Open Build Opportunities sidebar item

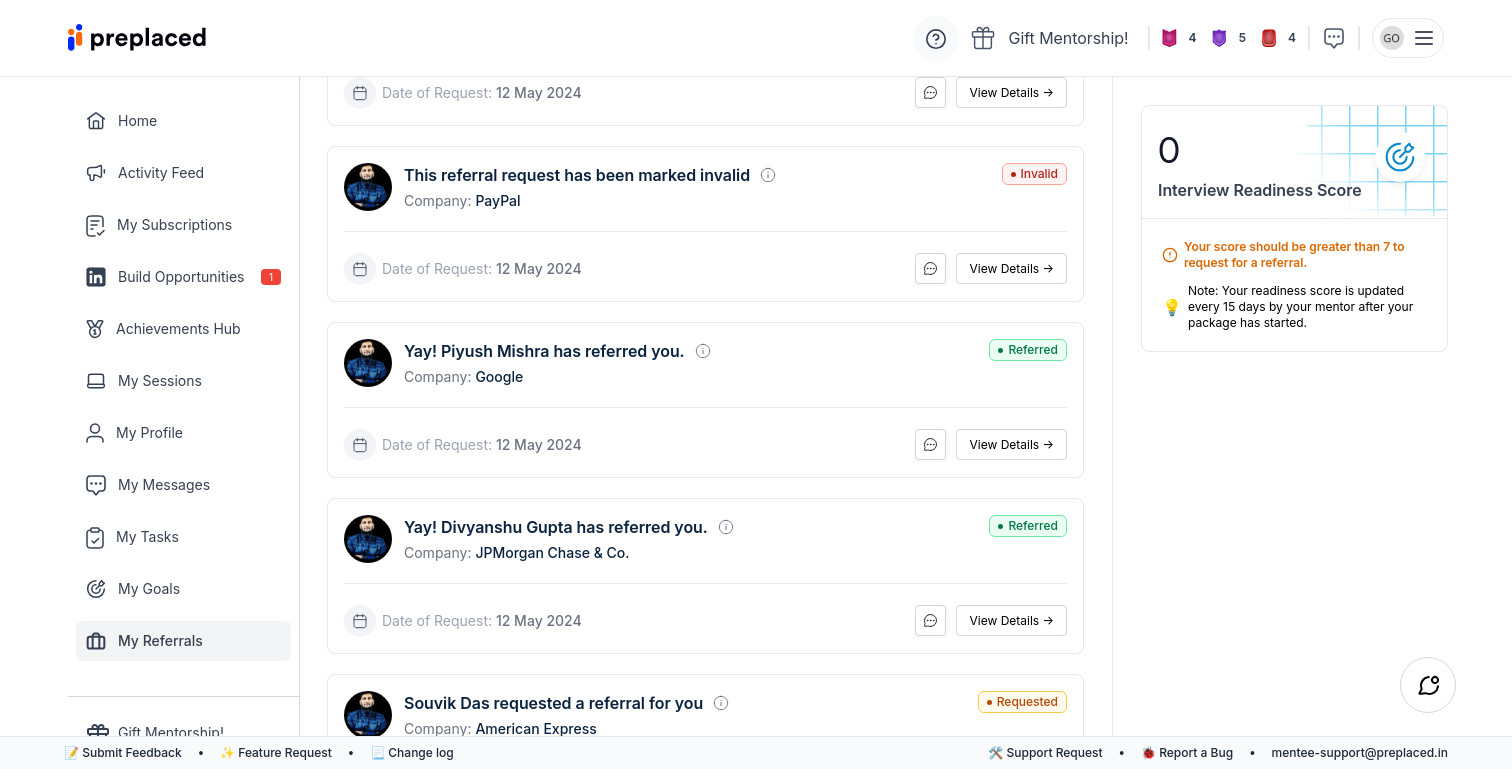180,277
